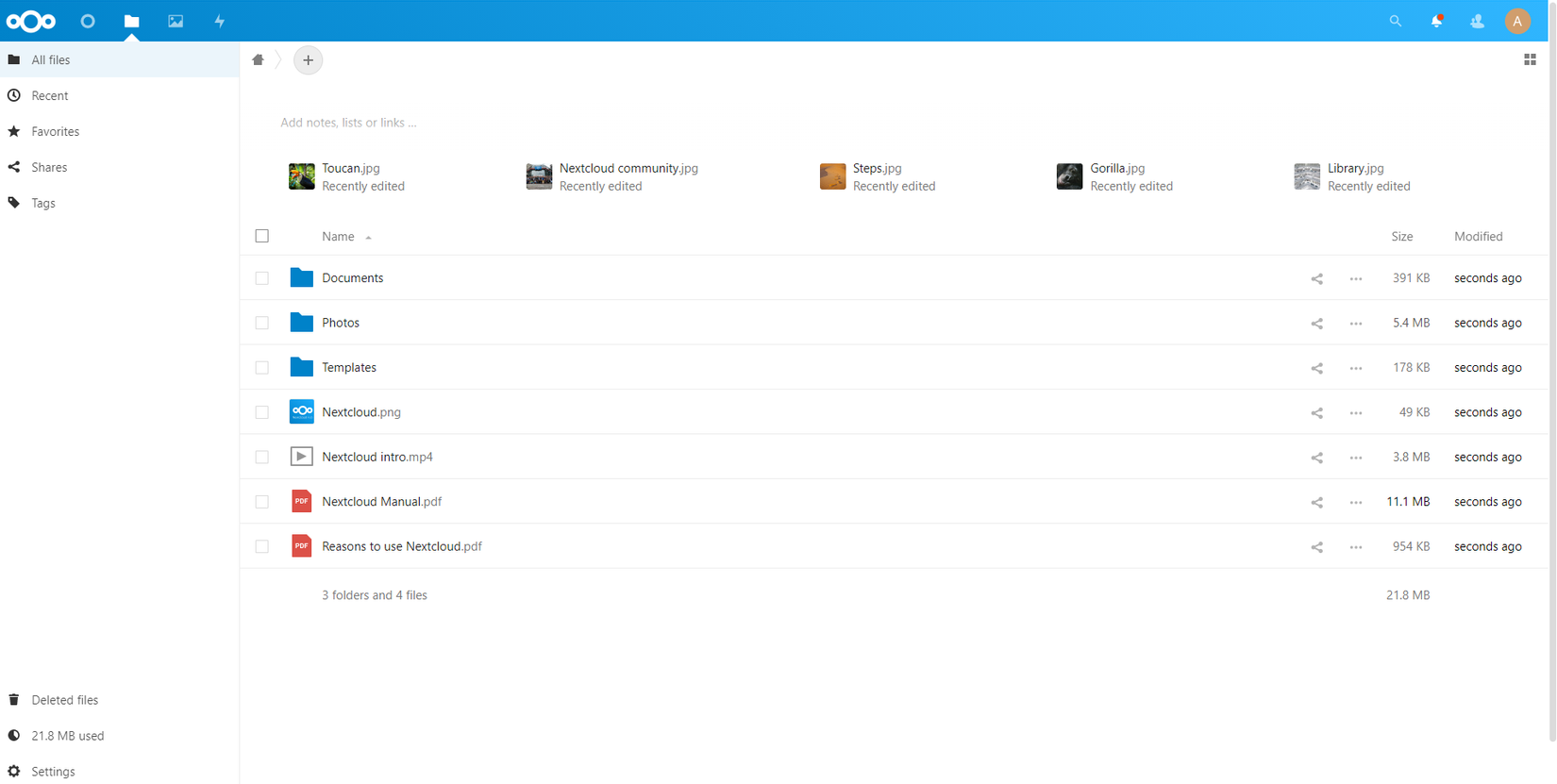Open the Photos folder name link
This screenshot has height=784, width=1557.
(341, 323)
